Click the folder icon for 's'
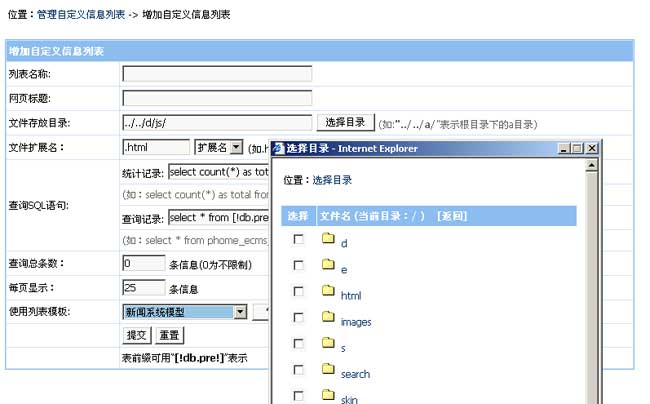 pyautogui.click(x=327, y=345)
